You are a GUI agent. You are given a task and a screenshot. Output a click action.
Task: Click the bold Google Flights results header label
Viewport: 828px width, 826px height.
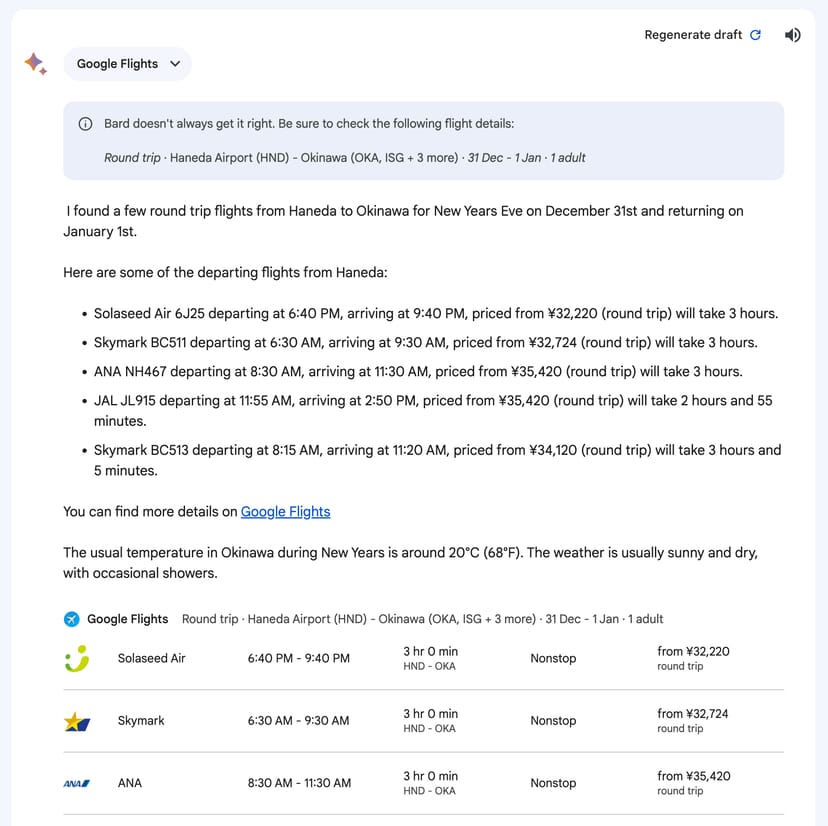point(127,619)
